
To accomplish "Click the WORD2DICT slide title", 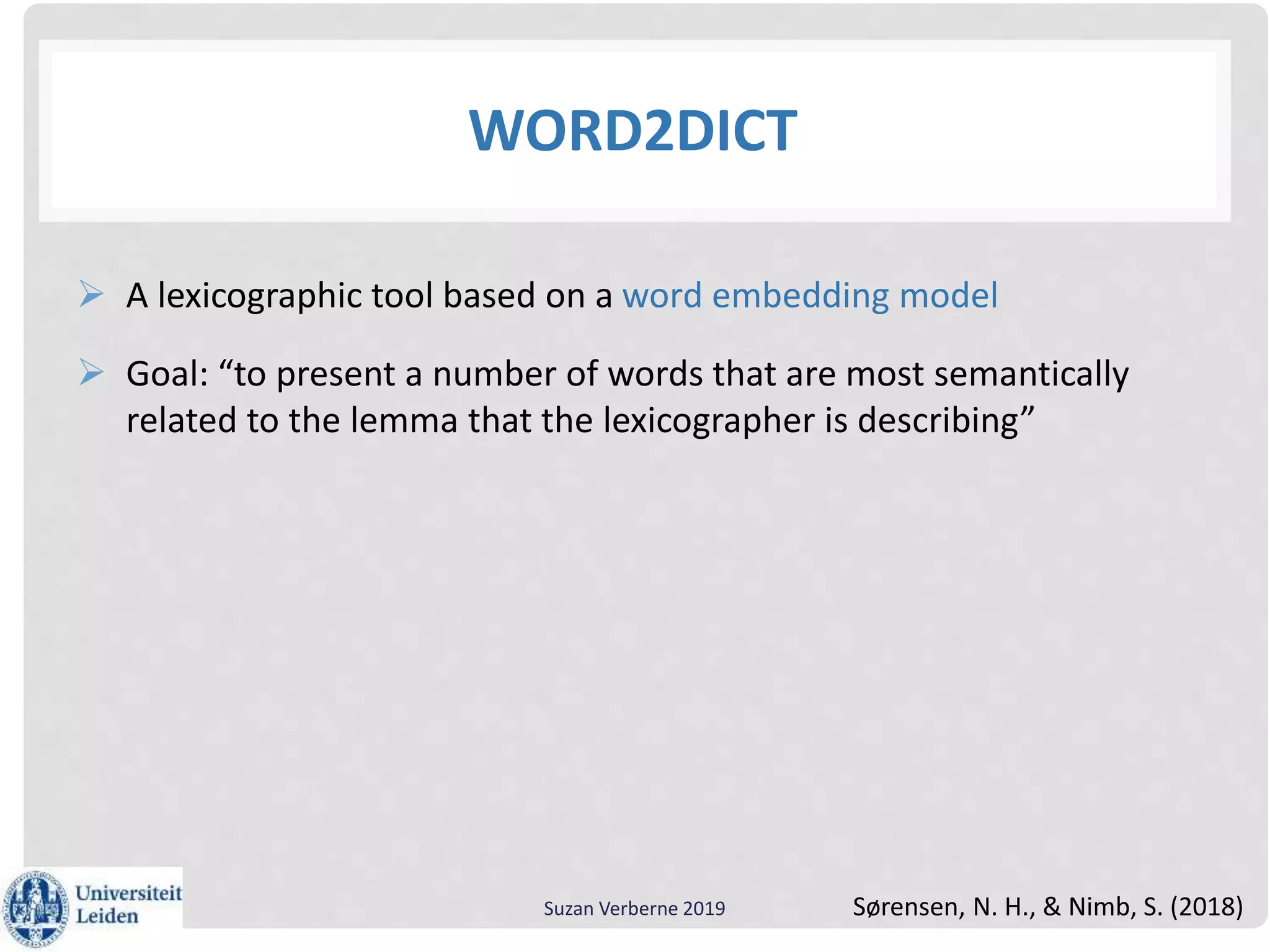I will (x=633, y=131).
